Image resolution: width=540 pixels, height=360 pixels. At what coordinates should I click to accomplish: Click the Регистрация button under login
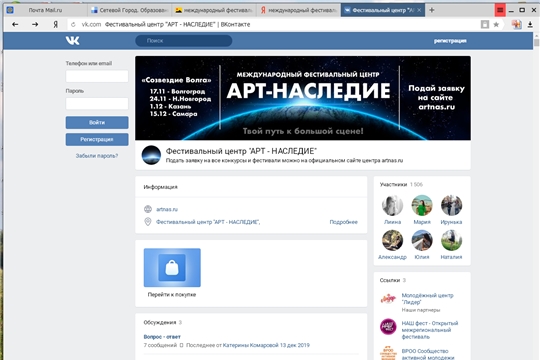coord(97,139)
